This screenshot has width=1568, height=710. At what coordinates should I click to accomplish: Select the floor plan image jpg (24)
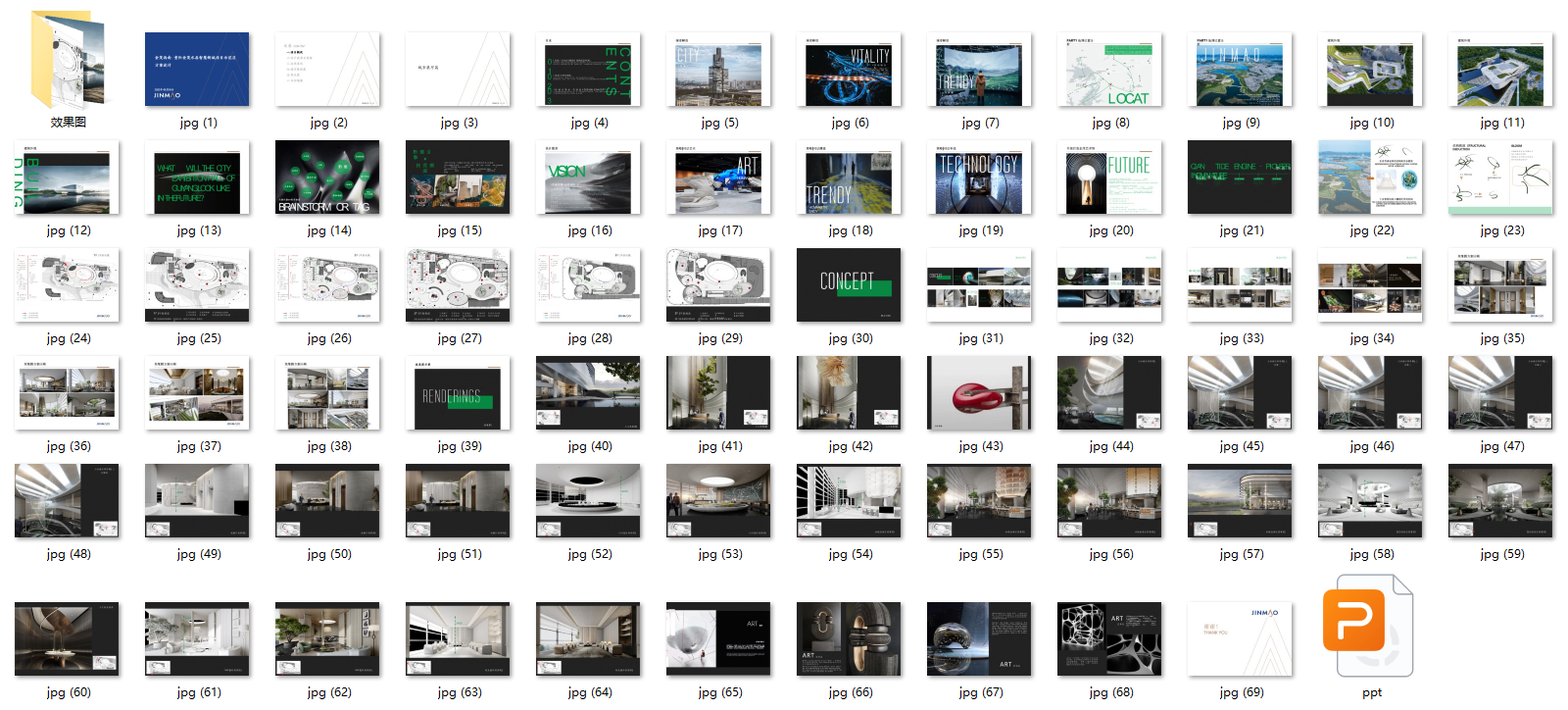(x=67, y=285)
